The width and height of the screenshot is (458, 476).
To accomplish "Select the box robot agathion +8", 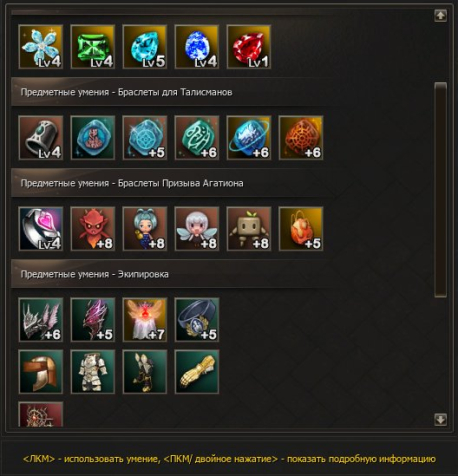I will tap(249, 229).
